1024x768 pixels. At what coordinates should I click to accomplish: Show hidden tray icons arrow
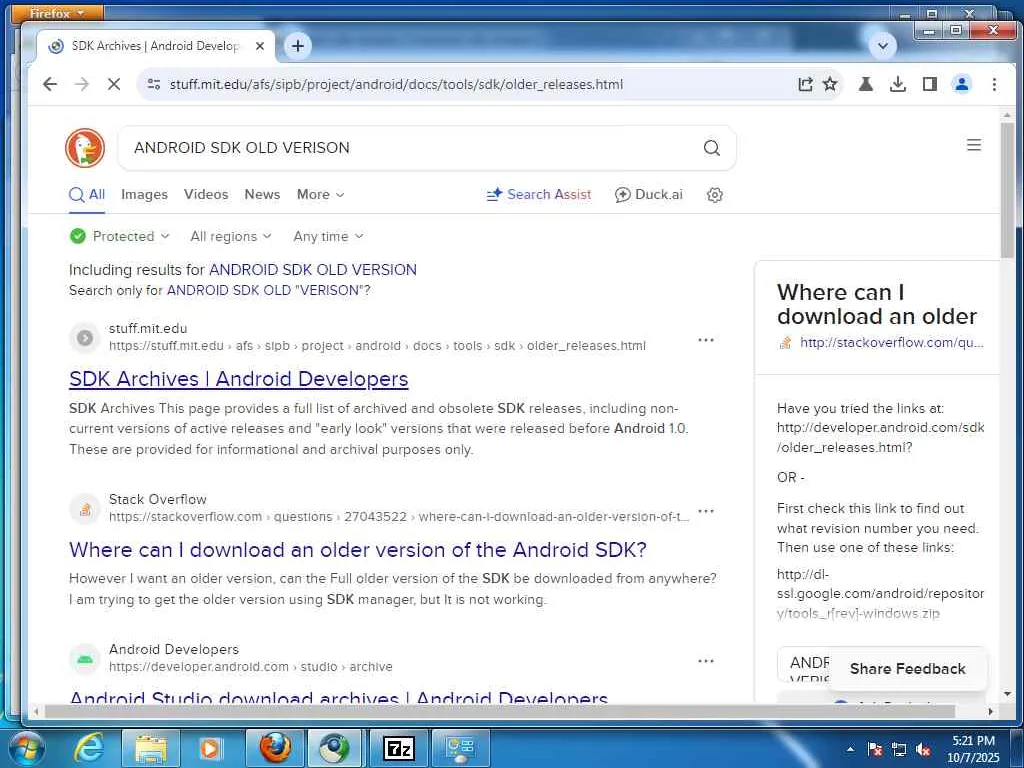(x=850, y=750)
